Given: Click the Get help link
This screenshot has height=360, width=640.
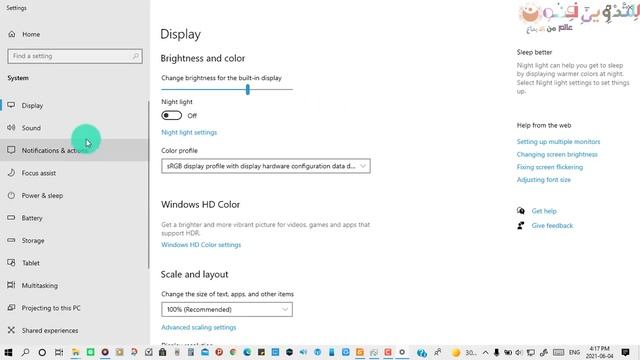Looking at the screenshot, I should pos(544,211).
